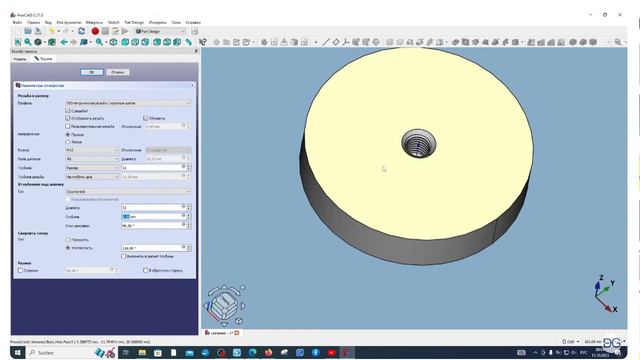Enable the 'Пользовательская резьба' checkbox
640x360 pixels.
(x=68, y=127)
